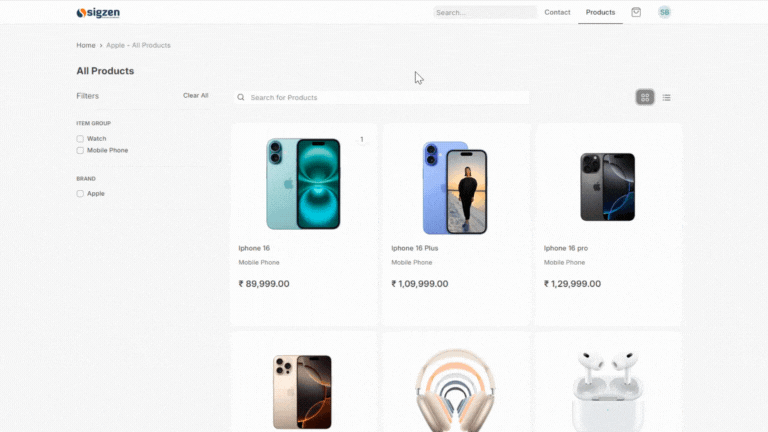Select the Products navigation tab
Image resolution: width=768 pixels, height=432 pixels.
pyautogui.click(x=600, y=12)
